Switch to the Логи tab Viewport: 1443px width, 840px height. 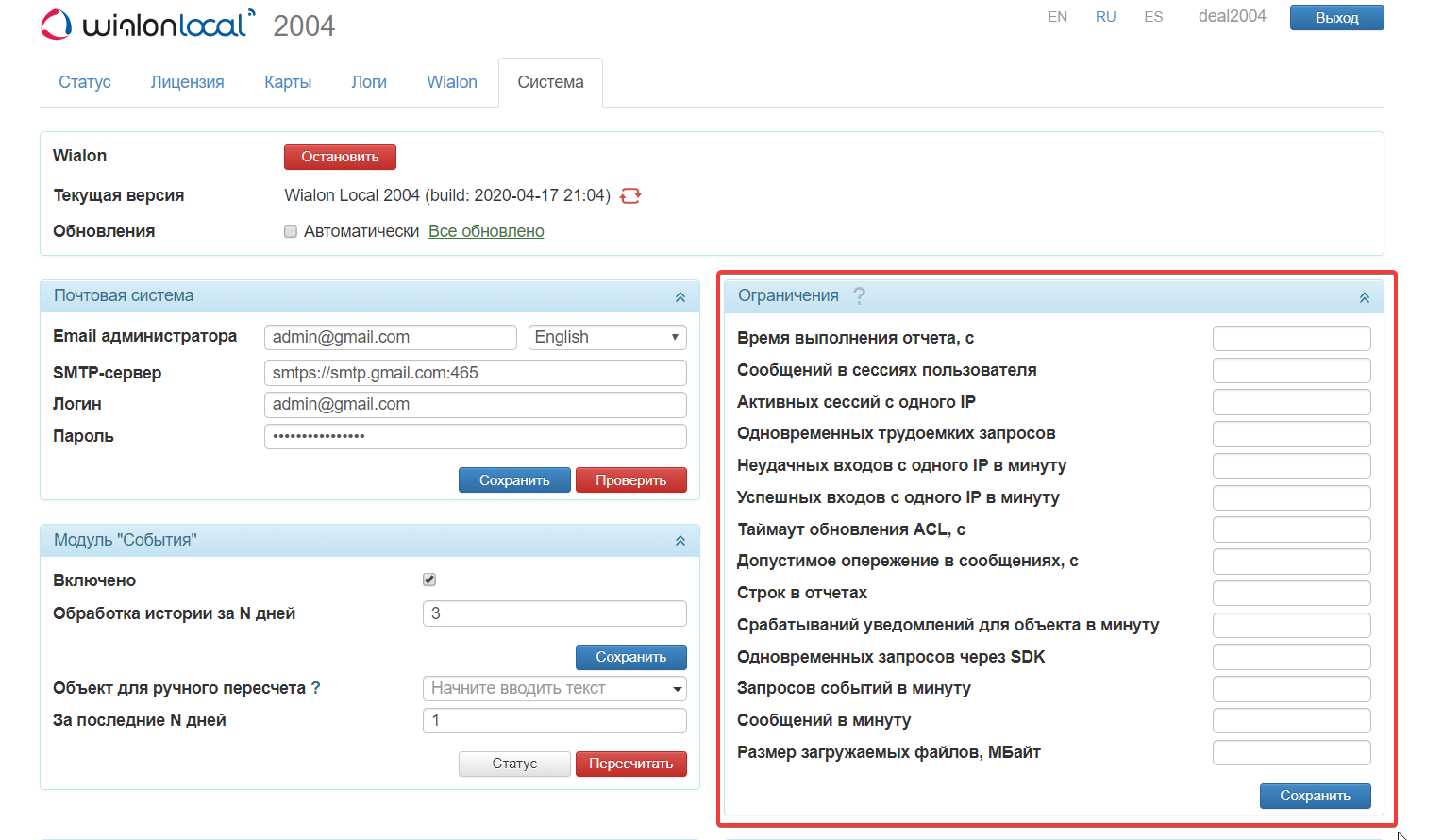coord(369,82)
